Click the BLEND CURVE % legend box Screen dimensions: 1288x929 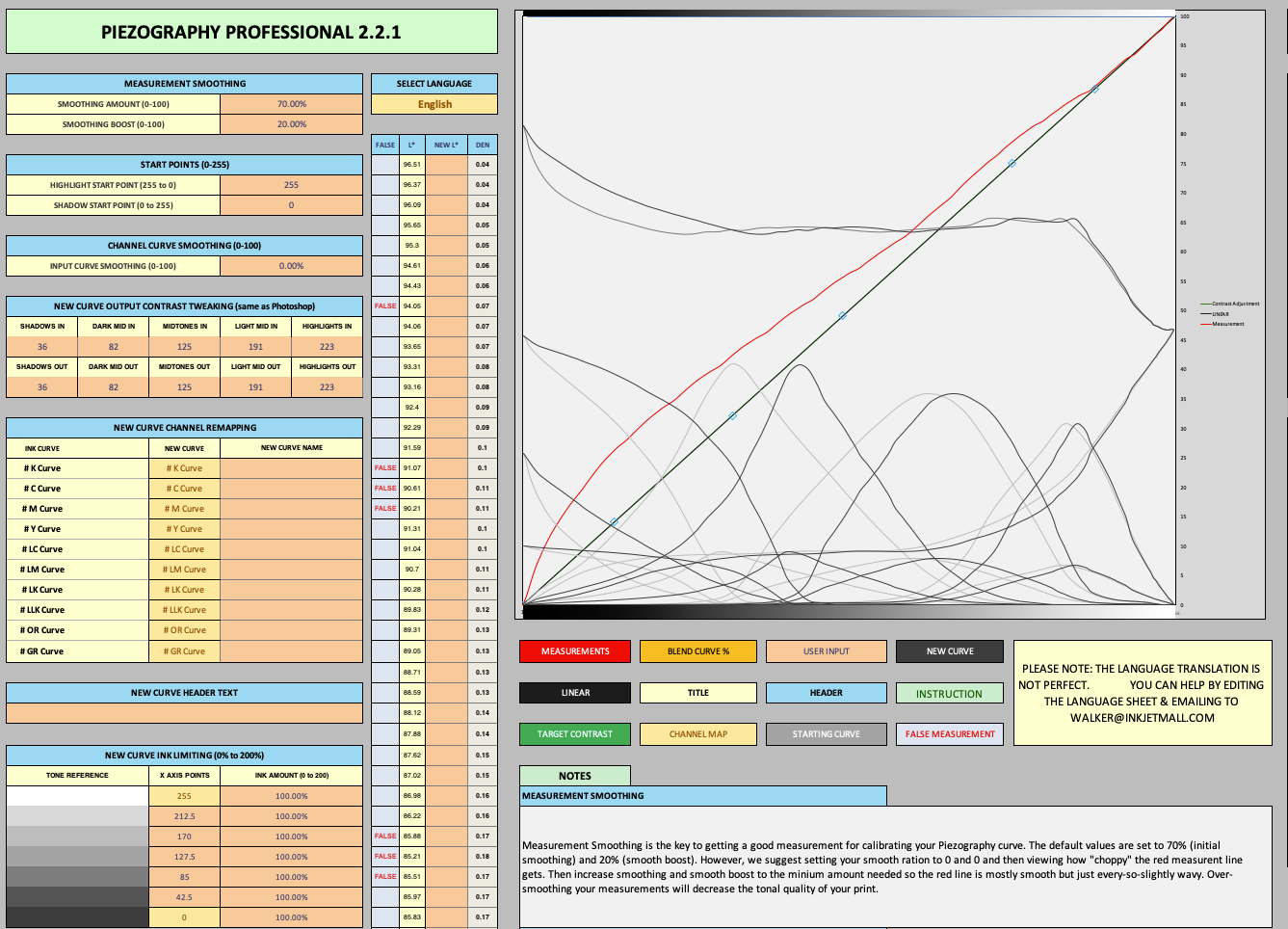[698, 651]
